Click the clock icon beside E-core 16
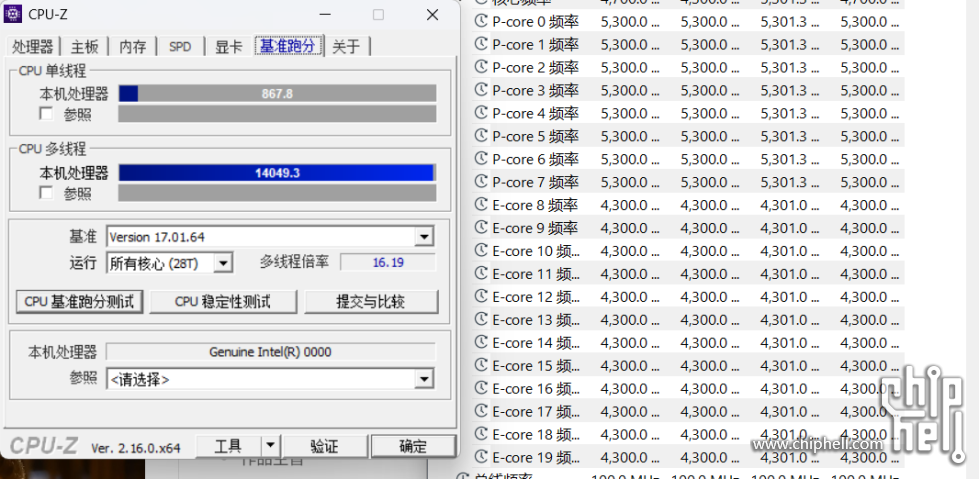This screenshot has height=479, width=979. (481, 388)
